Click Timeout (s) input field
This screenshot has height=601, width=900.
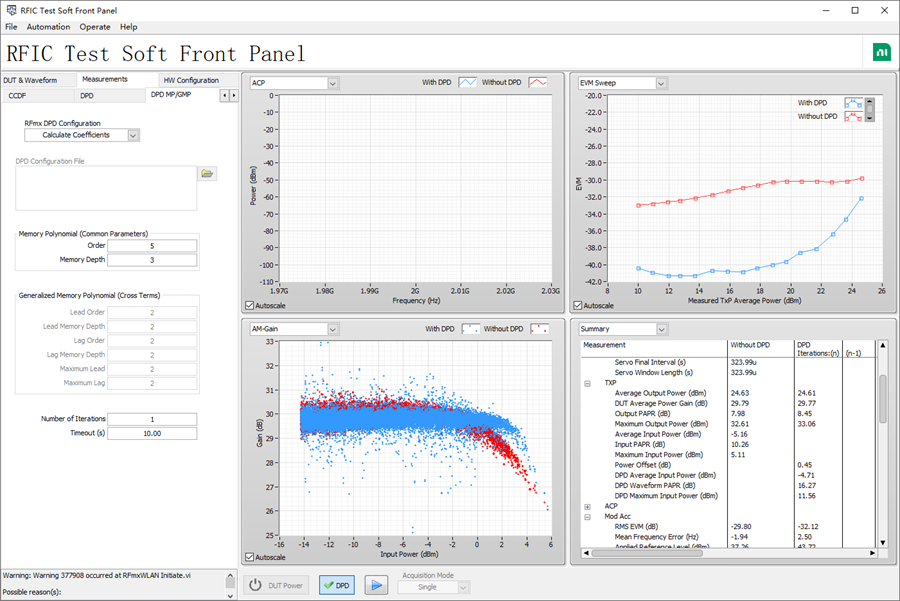152,433
